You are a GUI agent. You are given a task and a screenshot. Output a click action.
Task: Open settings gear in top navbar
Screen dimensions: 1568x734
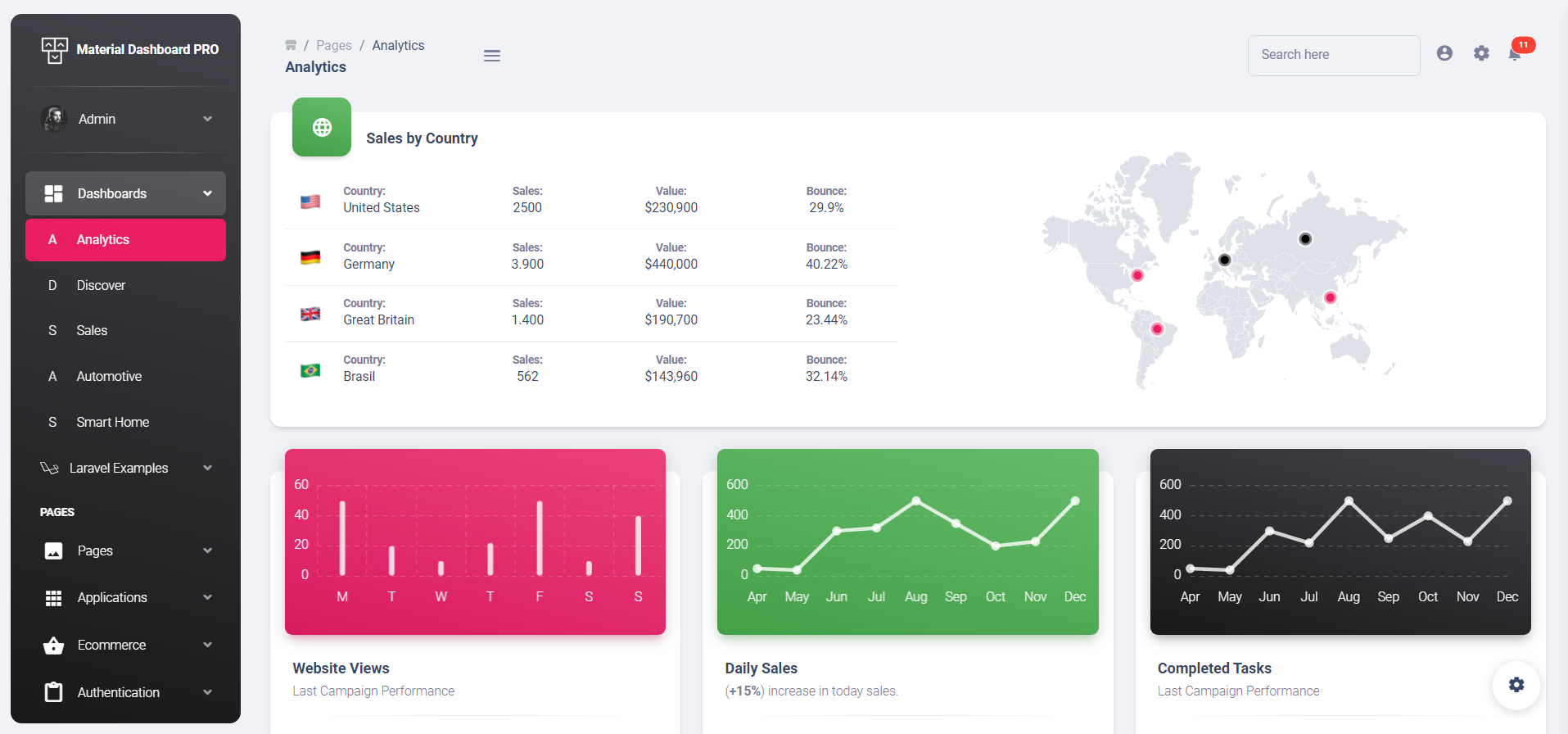(x=1481, y=53)
